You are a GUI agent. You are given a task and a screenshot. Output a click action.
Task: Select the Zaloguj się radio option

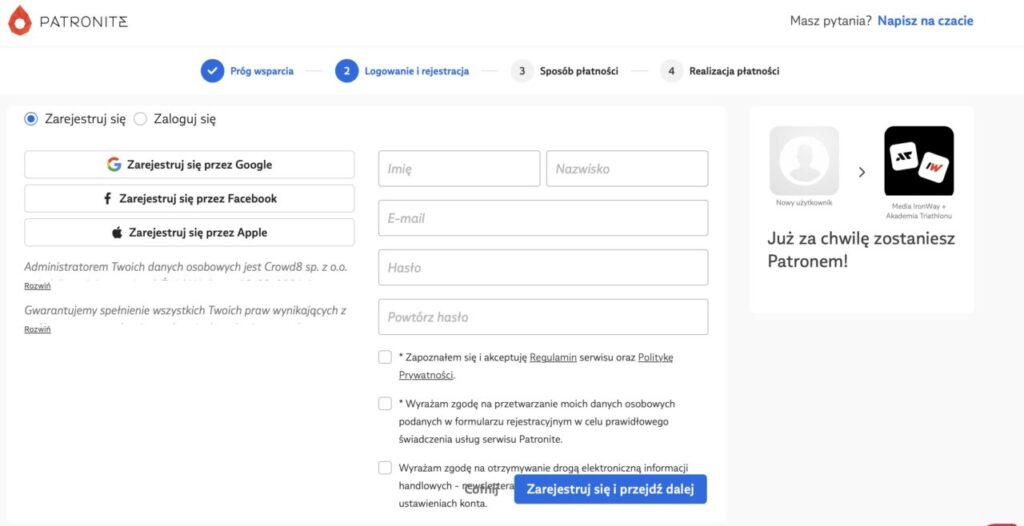(140, 119)
